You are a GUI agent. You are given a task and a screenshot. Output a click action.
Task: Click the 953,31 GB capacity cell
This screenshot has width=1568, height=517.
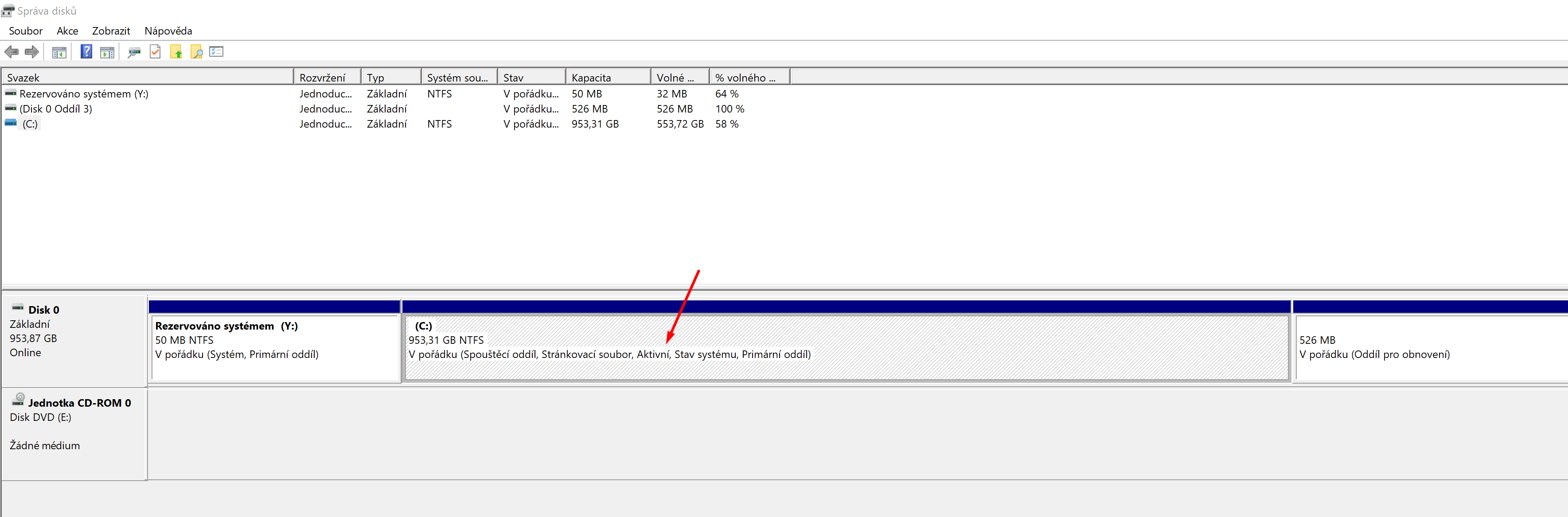click(595, 124)
